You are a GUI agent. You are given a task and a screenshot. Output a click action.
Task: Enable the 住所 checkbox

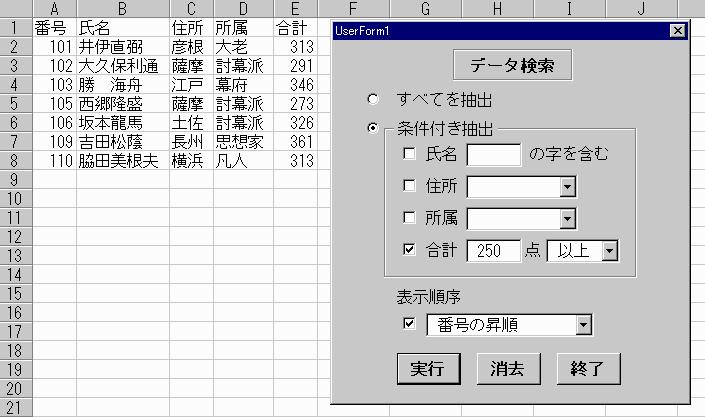408,186
